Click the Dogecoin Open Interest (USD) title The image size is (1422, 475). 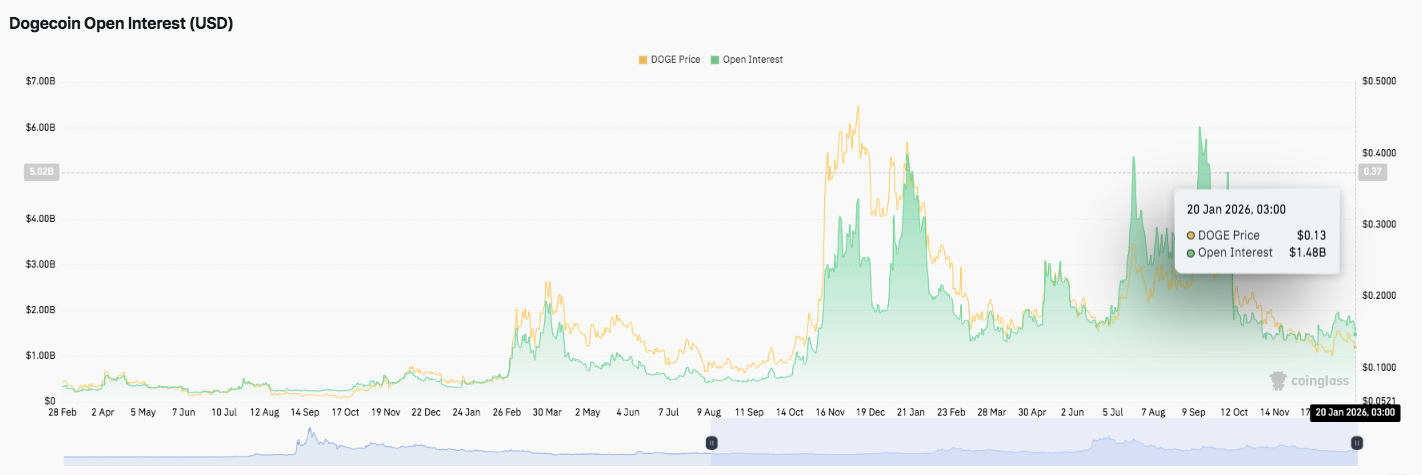click(x=121, y=24)
